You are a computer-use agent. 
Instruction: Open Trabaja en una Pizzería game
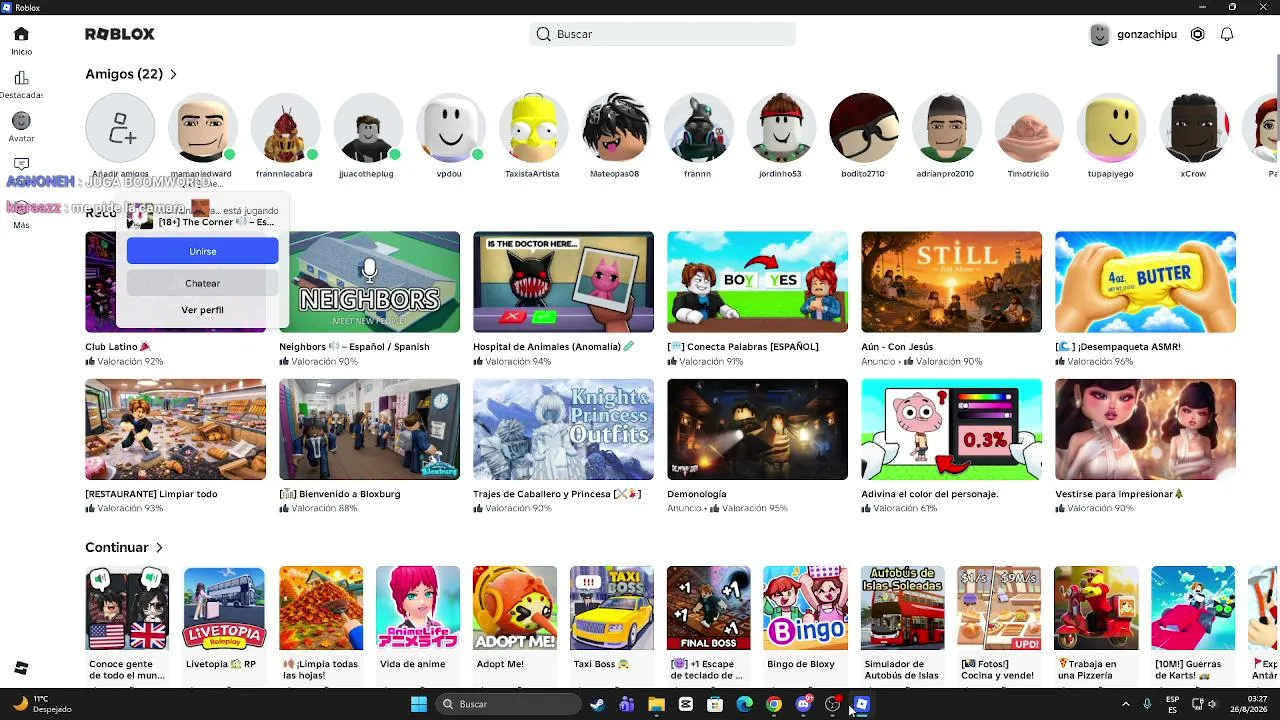tap(1096, 608)
